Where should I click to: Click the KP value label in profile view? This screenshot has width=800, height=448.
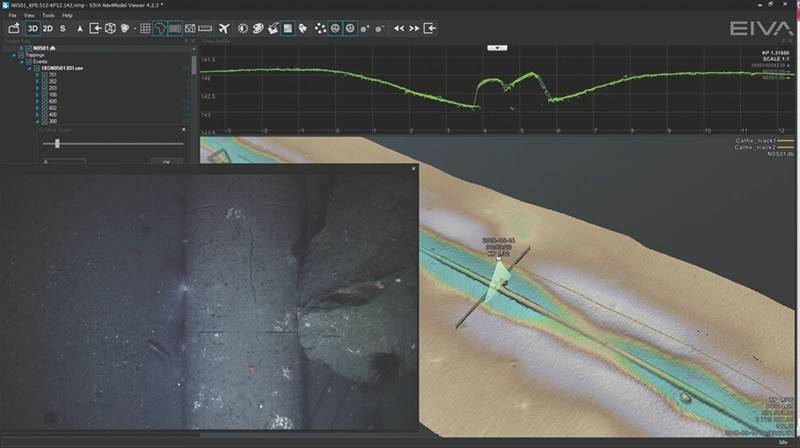[775, 53]
